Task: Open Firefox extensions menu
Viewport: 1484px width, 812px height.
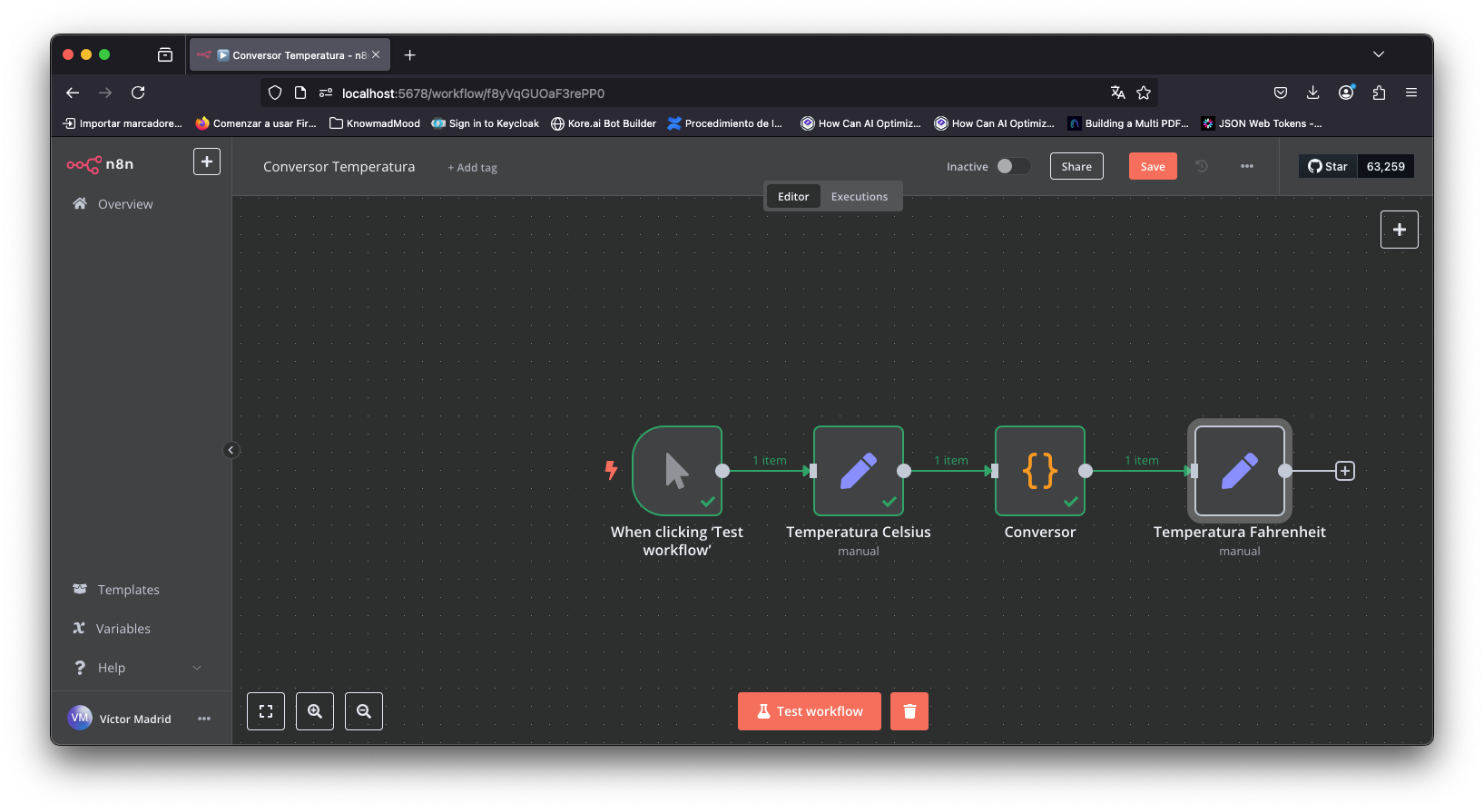Action: 1379,93
